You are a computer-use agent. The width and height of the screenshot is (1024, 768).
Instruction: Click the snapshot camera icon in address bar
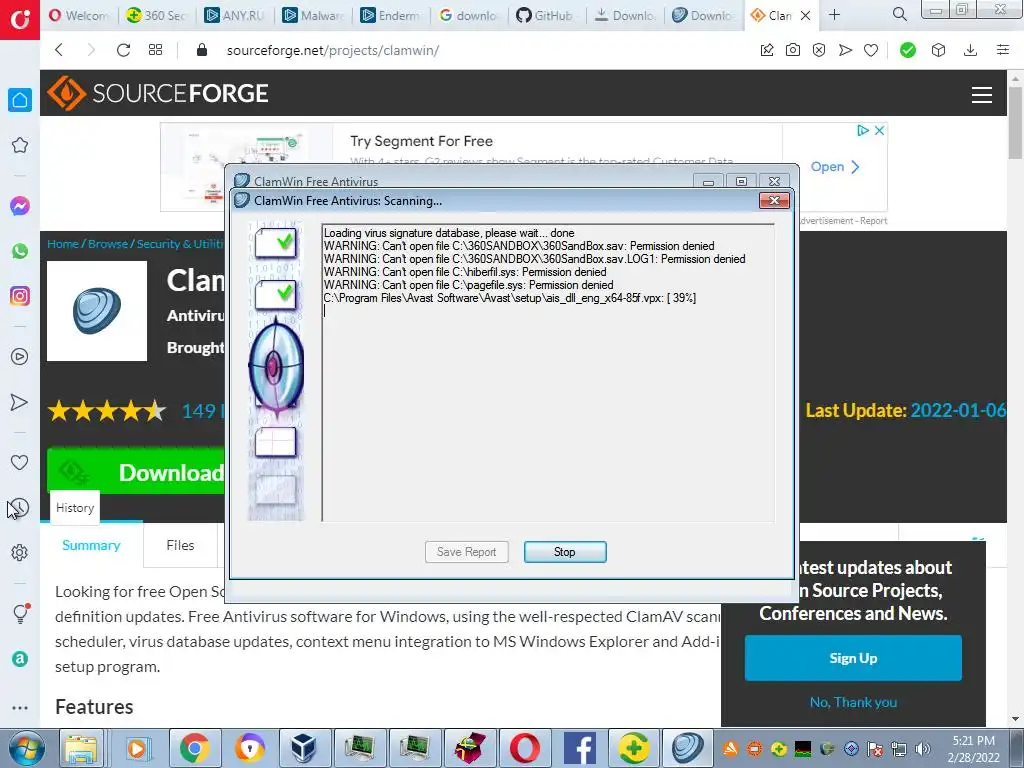[x=793, y=50]
